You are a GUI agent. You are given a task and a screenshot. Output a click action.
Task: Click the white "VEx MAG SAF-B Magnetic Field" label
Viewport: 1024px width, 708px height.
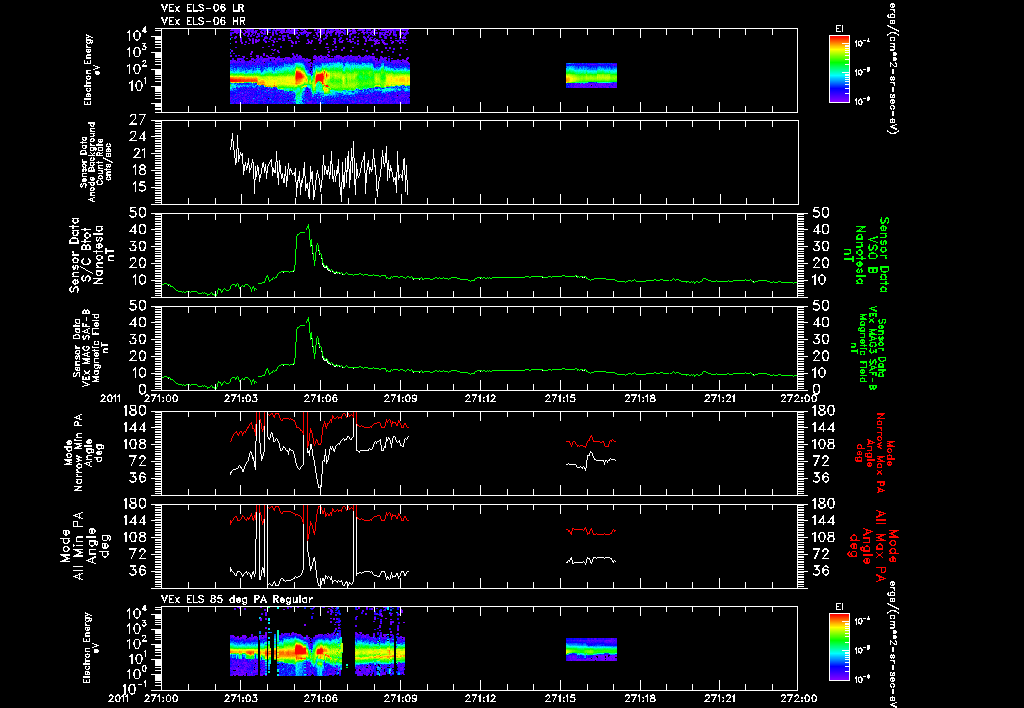point(91,347)
